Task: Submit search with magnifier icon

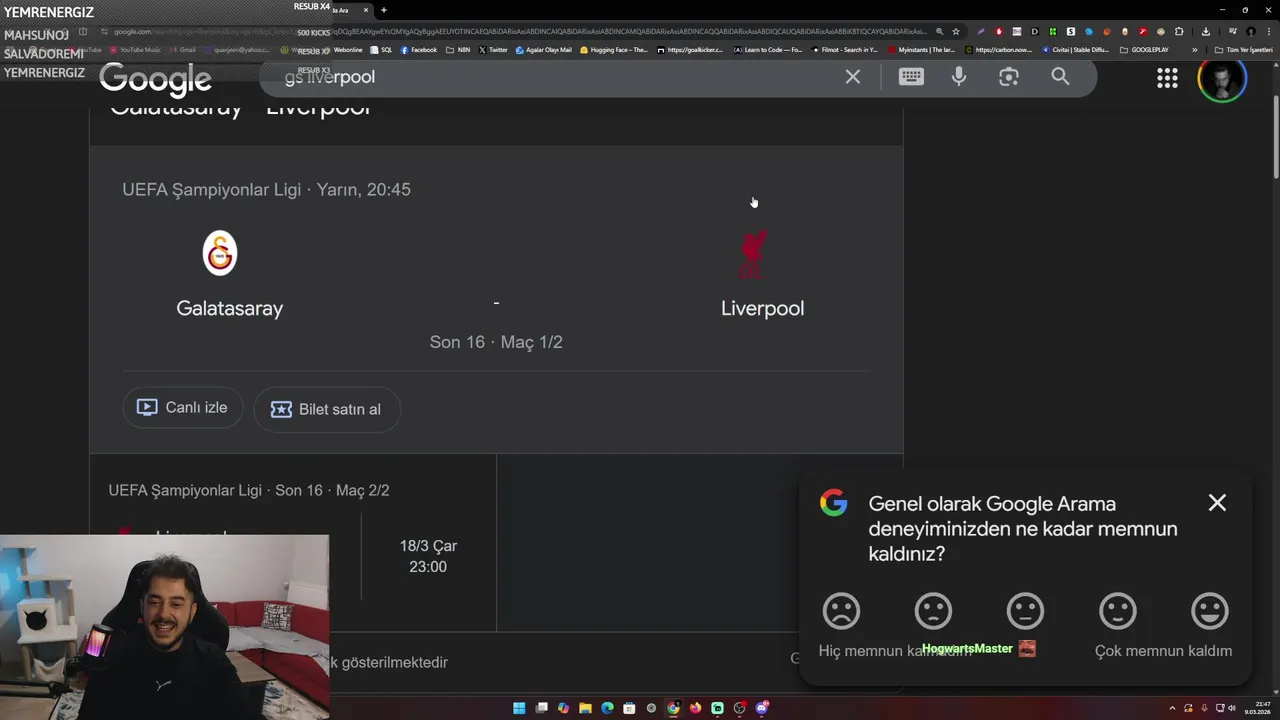Action: click(1060, 77)
